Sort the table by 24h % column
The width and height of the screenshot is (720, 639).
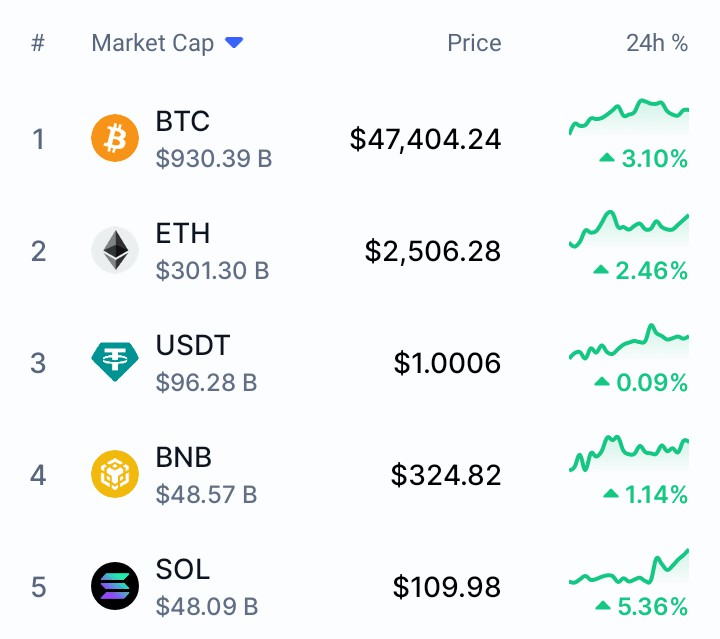click(657, 43)
